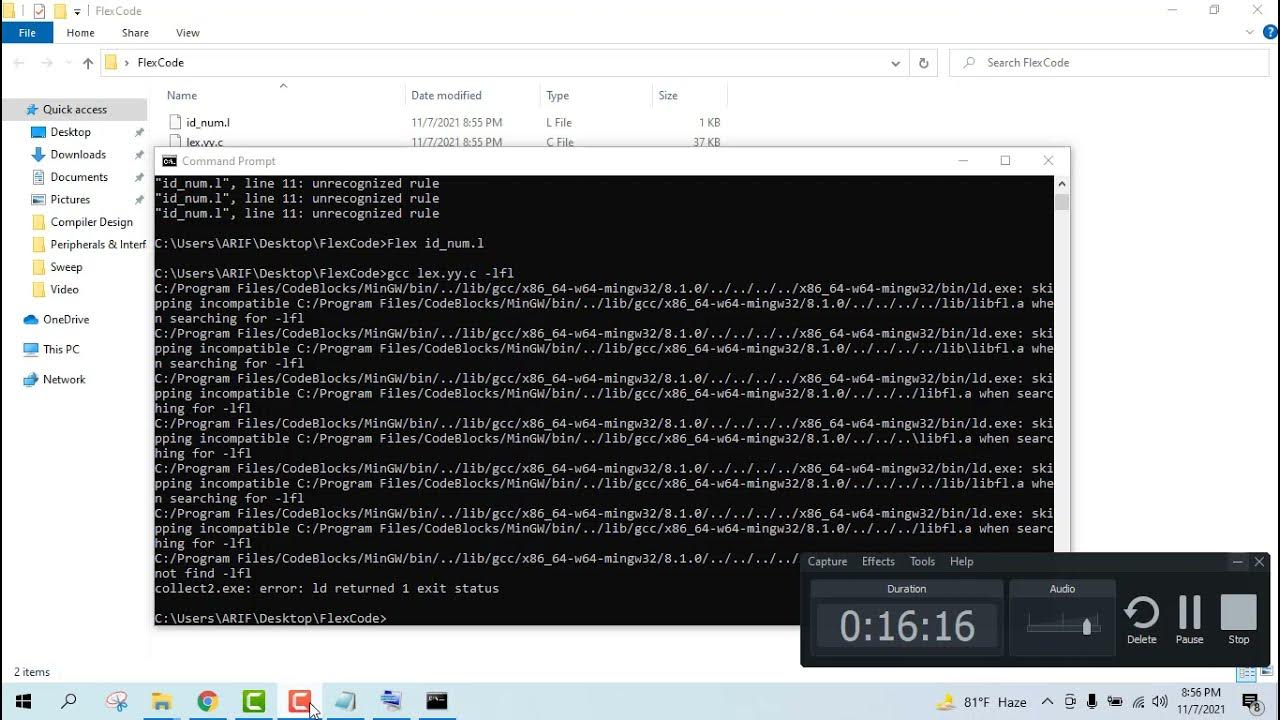This screenshot has width=1280, height=720.
Task: Open the clock showing 8:56 PM
Action: [x=1200, y=701]
